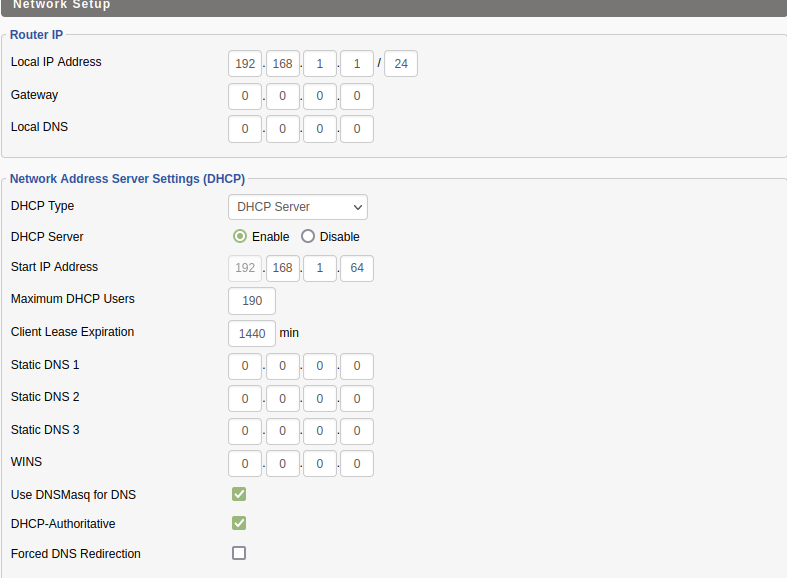Select Disable for DHCP Server
This screenshot has width=787, height=578.
(x=308, y=237)
